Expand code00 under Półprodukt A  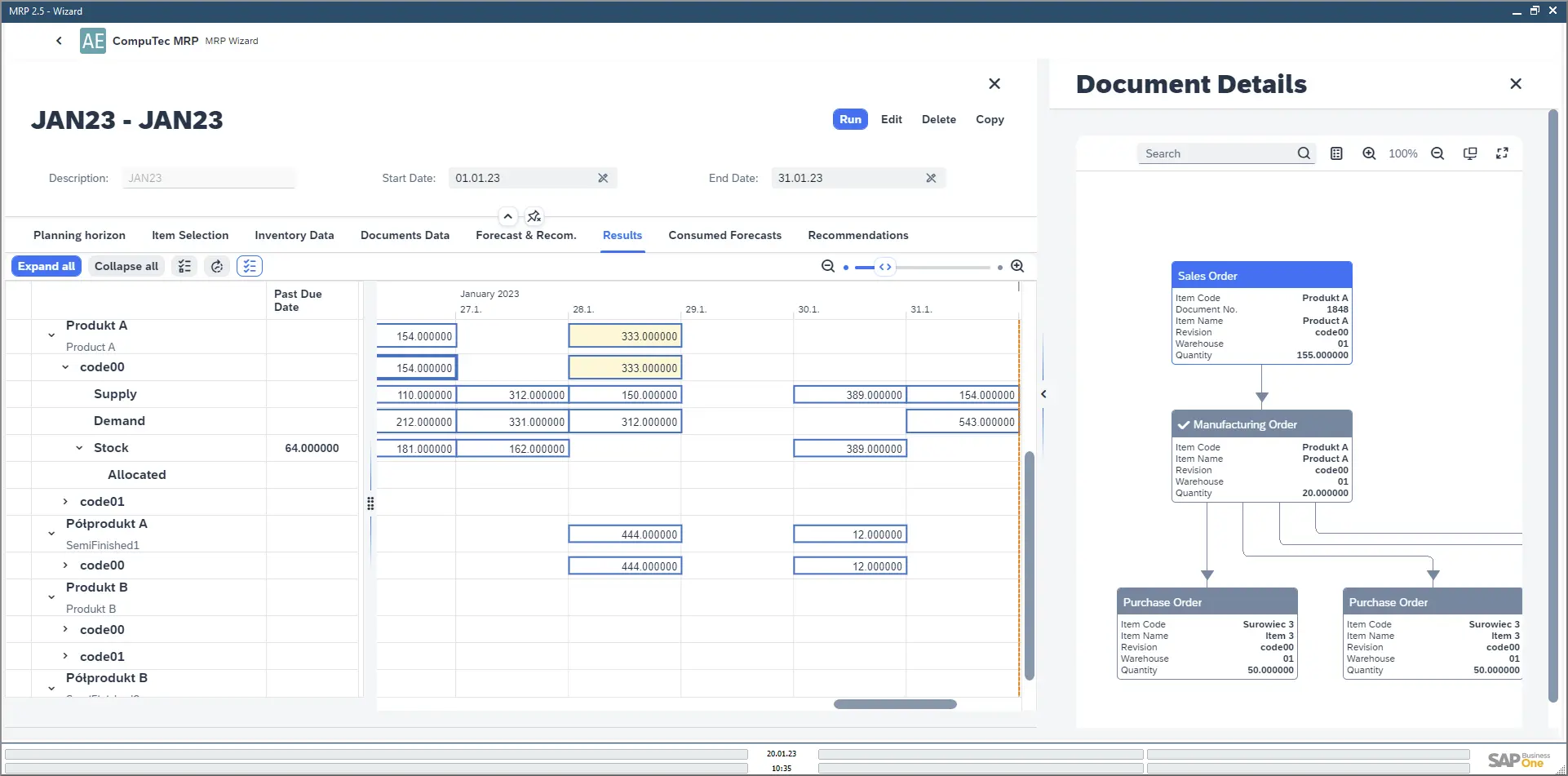coord(65,565)
